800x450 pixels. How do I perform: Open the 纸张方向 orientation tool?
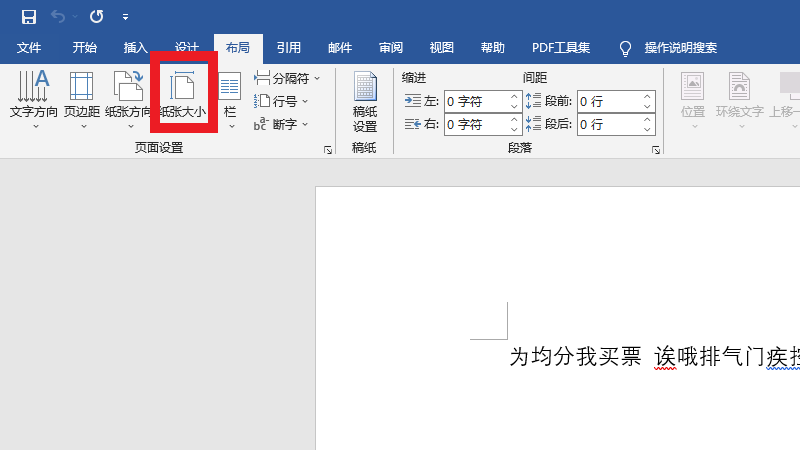pyautogui.click(x=128, y=100)
